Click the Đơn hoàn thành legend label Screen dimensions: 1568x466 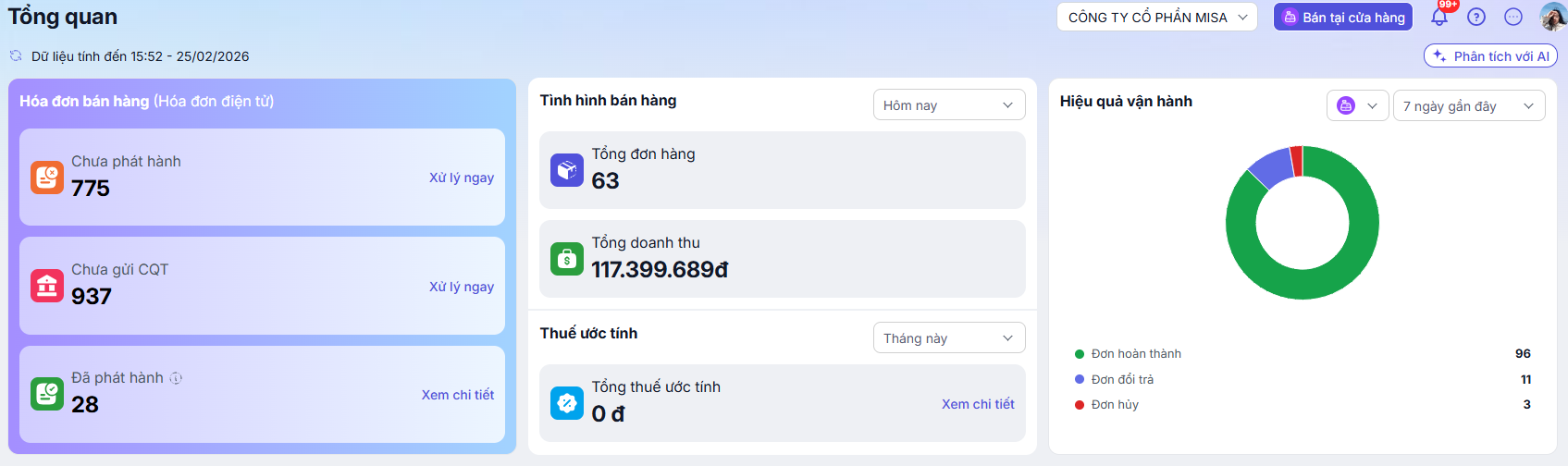(1136, 354)
